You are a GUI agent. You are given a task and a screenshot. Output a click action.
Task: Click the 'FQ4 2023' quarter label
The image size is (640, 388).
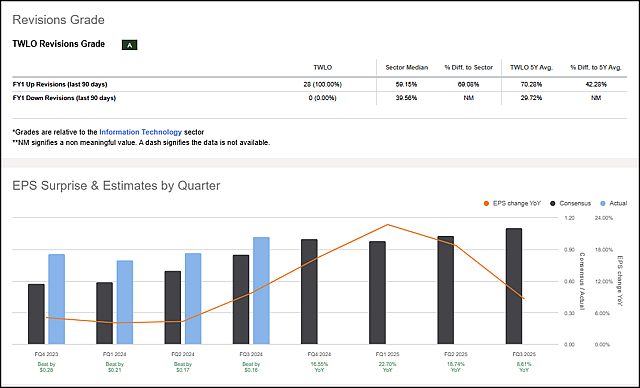coord(47,354)
